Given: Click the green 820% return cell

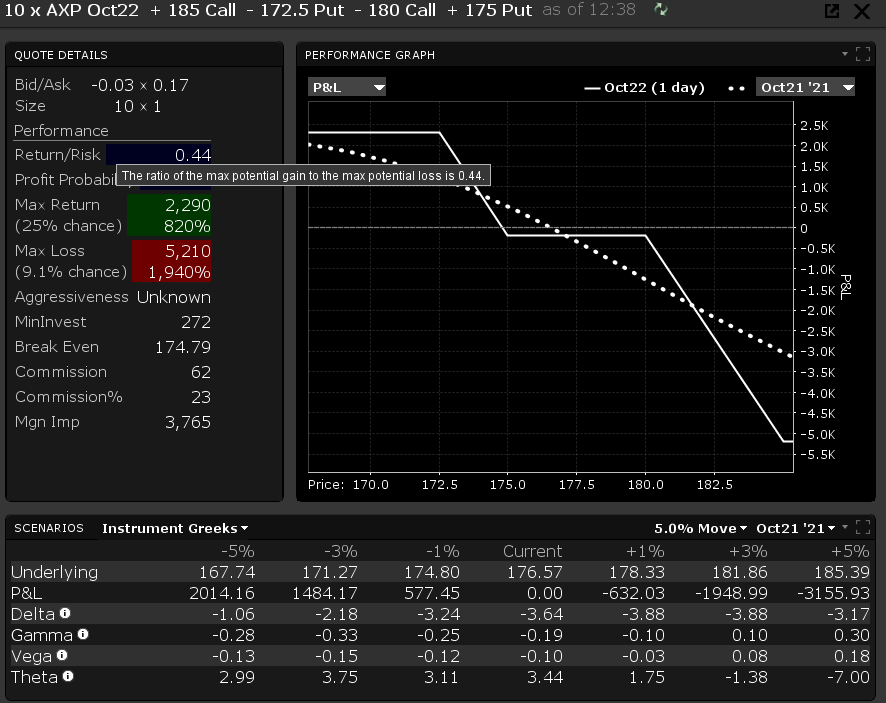Looking at the screenshot, I should pos(169,226).
